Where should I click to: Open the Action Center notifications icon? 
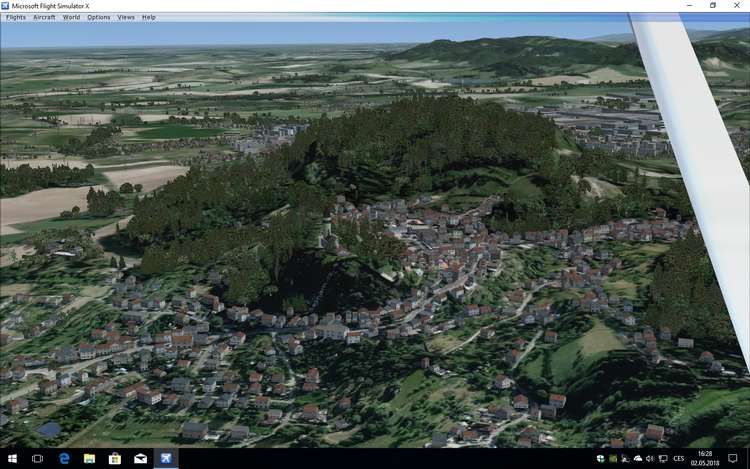point(735,458)
